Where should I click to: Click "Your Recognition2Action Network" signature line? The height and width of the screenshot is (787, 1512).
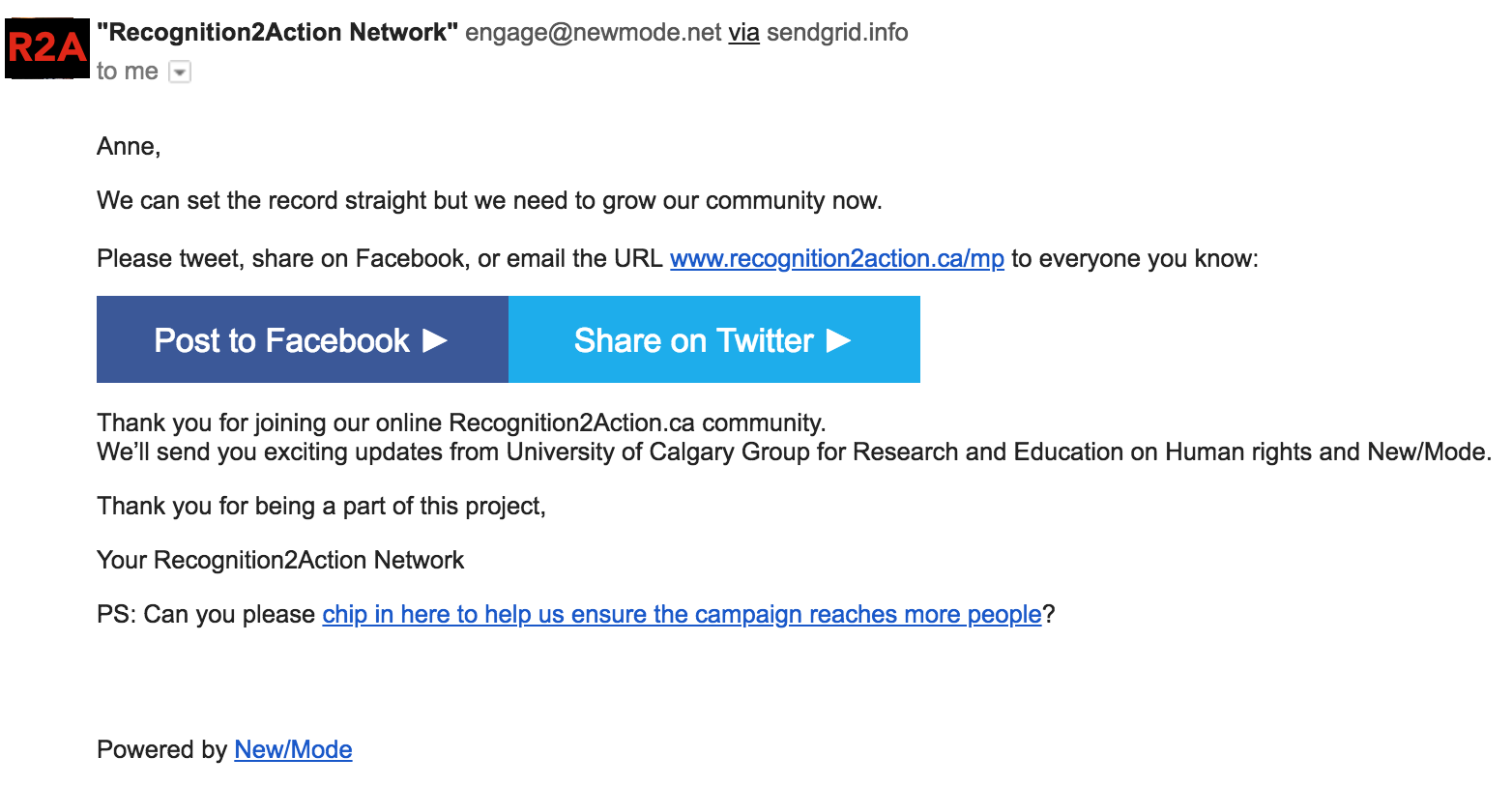click(280, 561)
